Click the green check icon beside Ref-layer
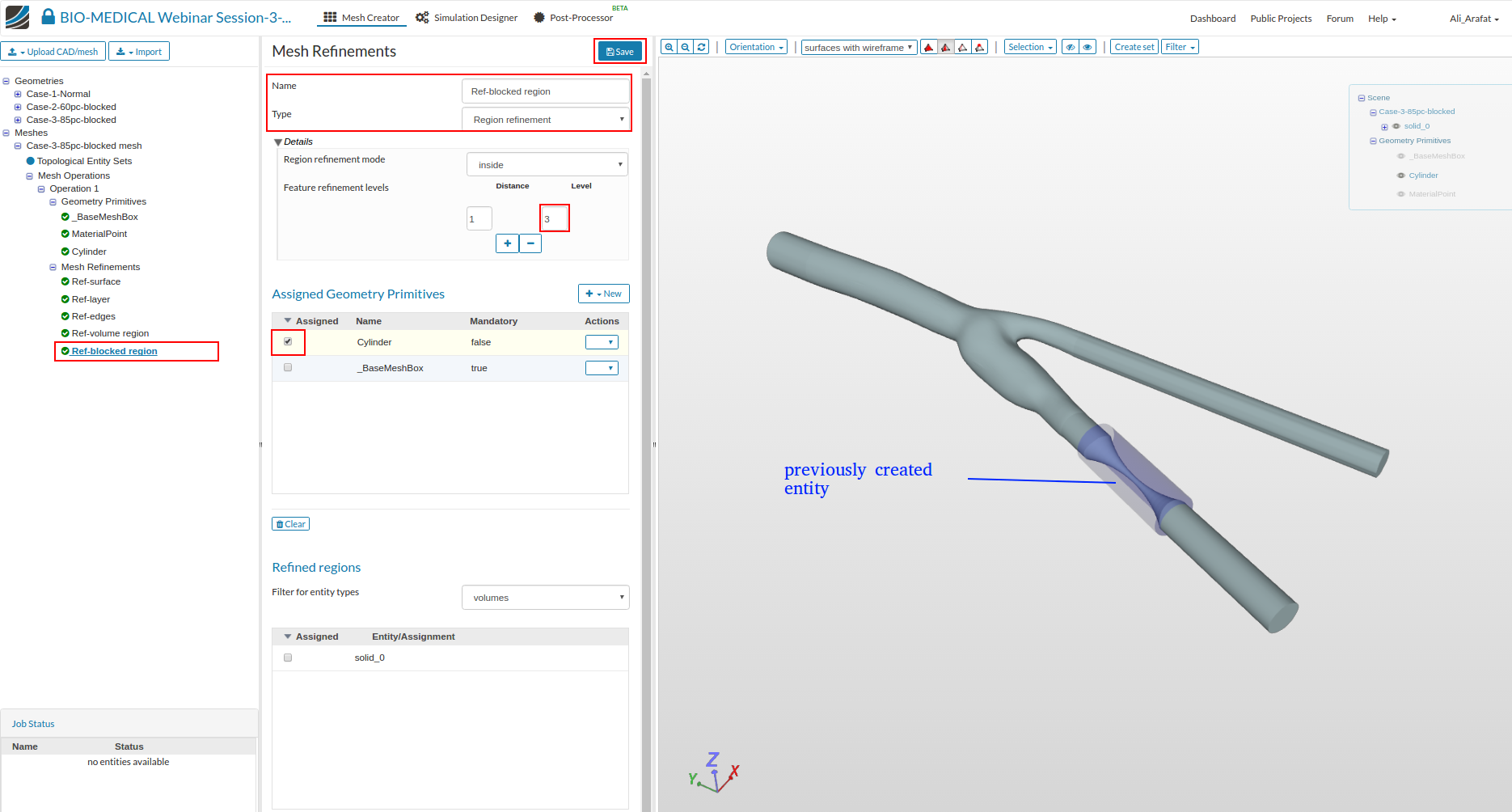The width and height of the screenshot is (1512, 812). pyautogui.click(x=65, y=299)
